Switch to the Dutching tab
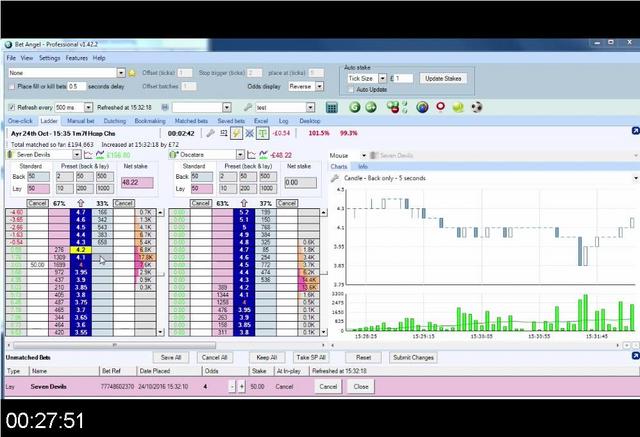 [x=115, y=121]
